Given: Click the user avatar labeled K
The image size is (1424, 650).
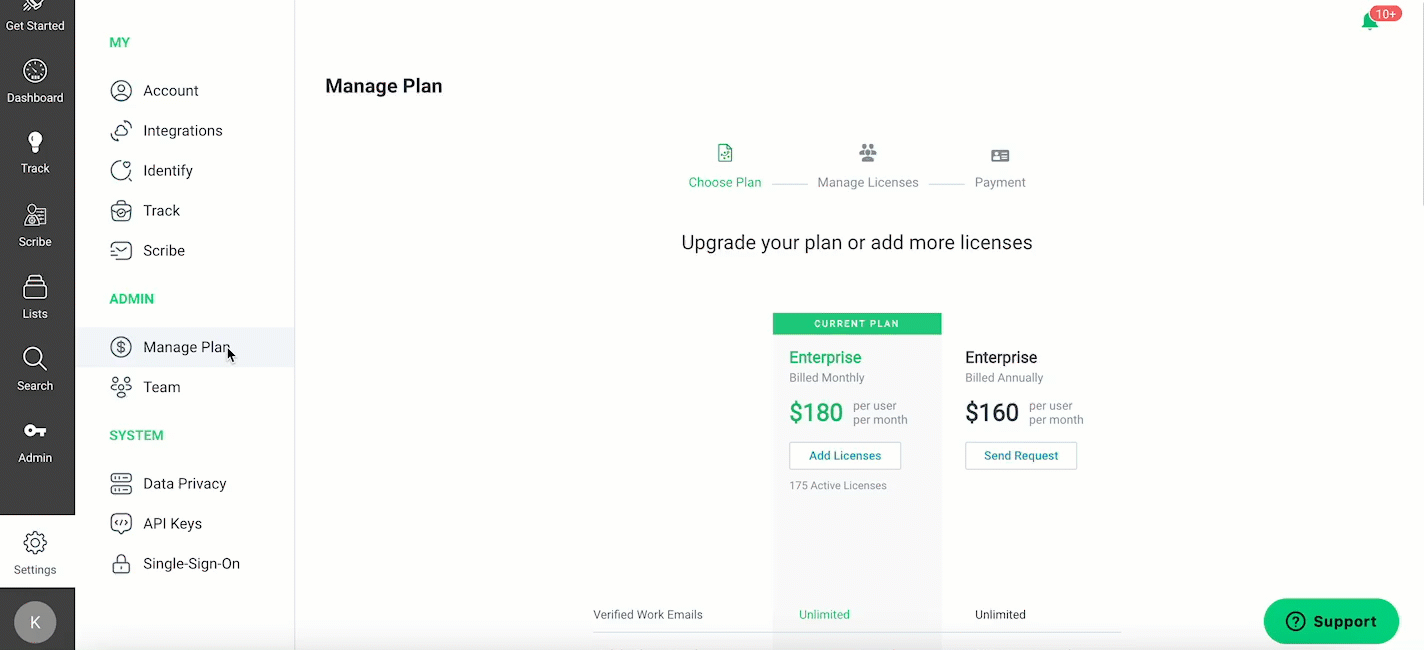Looking at the screenshot, I should point(35,622).
